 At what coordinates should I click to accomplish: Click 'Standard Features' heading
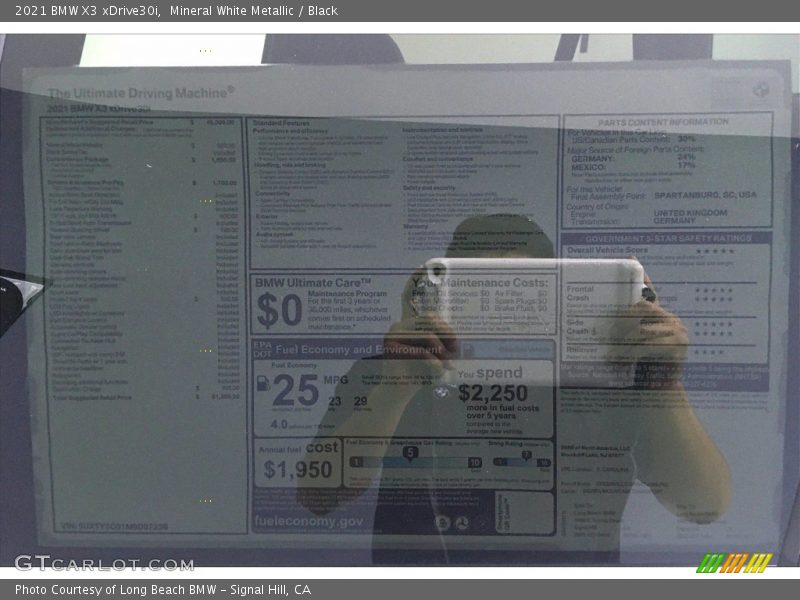point(281,123)
